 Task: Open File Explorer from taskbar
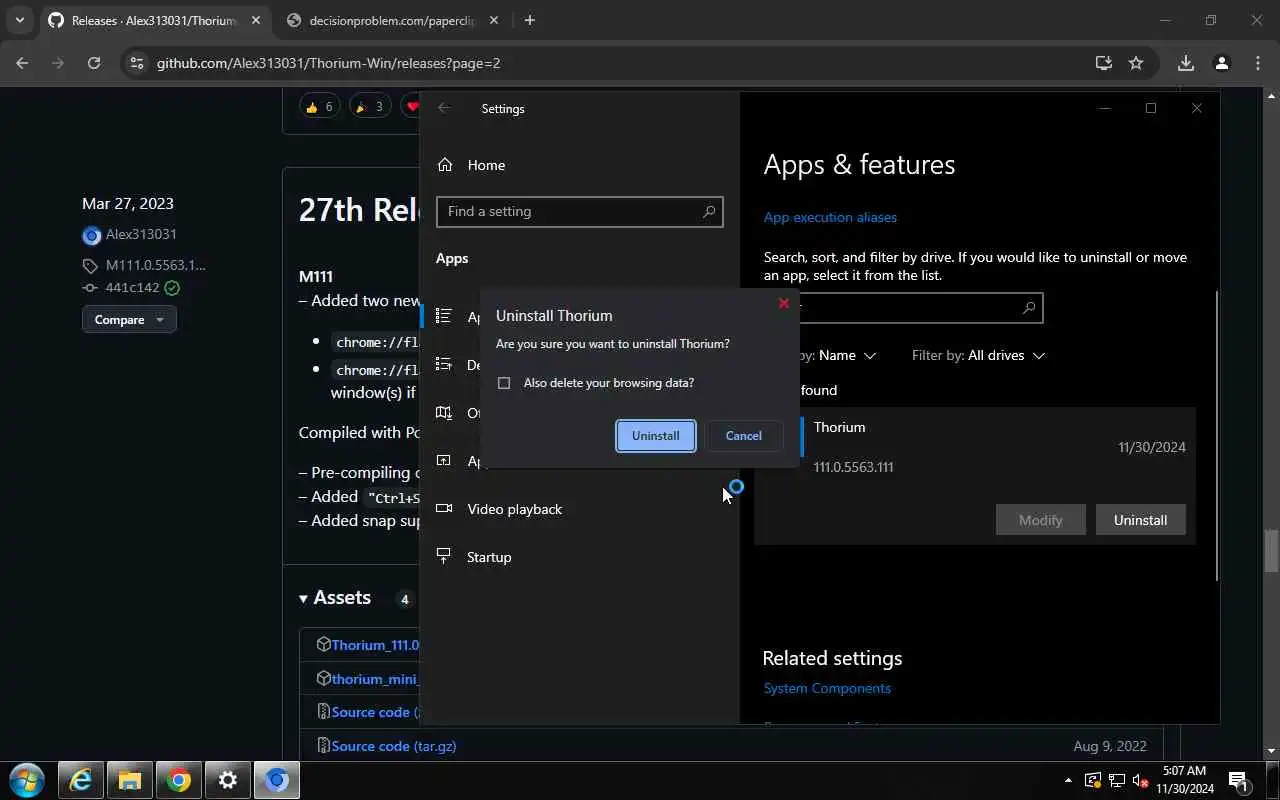[x=129, y=780]
